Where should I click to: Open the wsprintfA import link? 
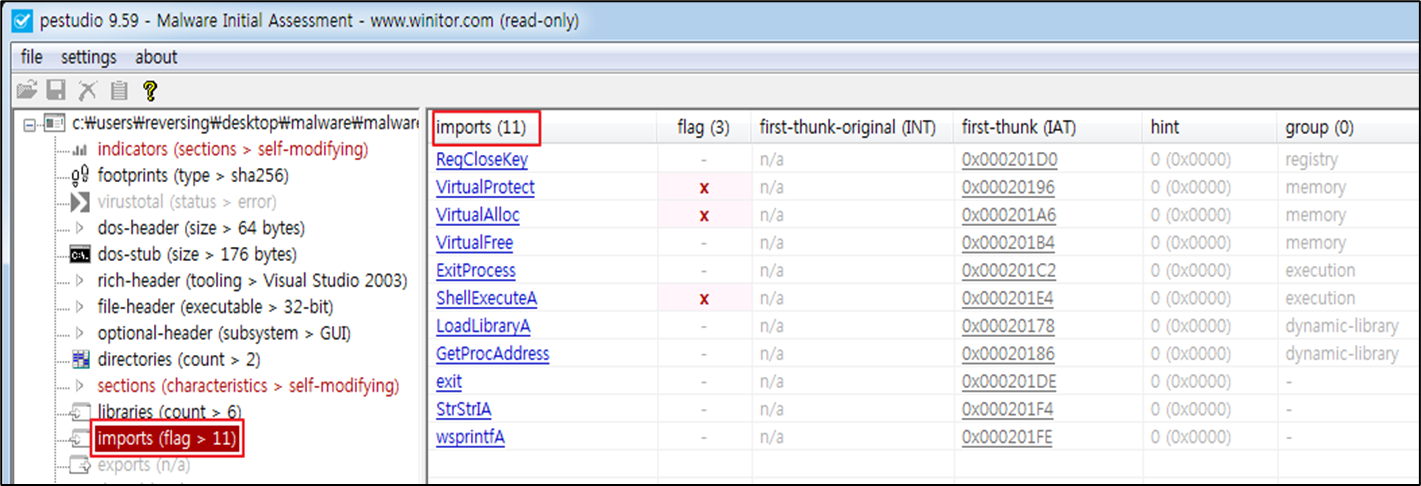pos(470,437)
